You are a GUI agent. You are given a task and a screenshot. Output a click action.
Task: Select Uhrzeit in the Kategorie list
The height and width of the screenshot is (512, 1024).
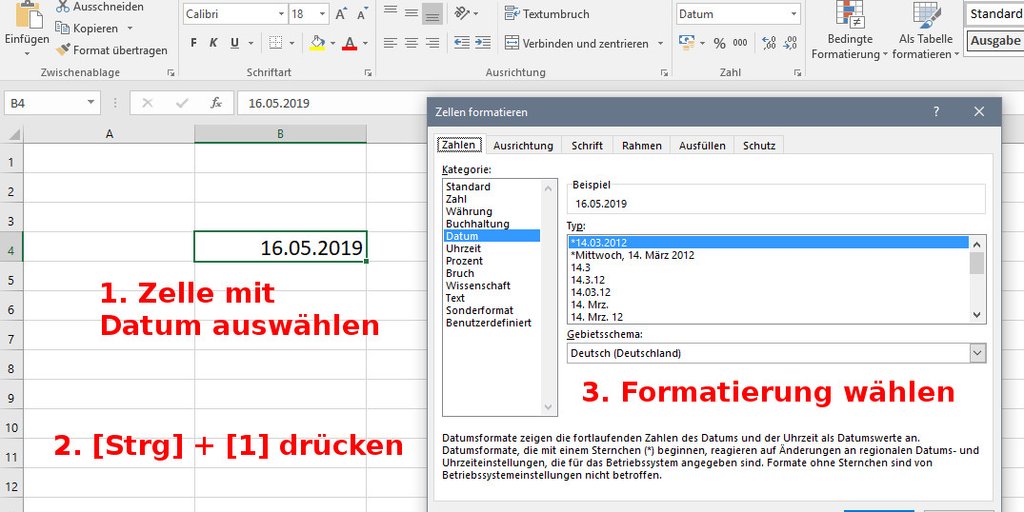point(463,248)
